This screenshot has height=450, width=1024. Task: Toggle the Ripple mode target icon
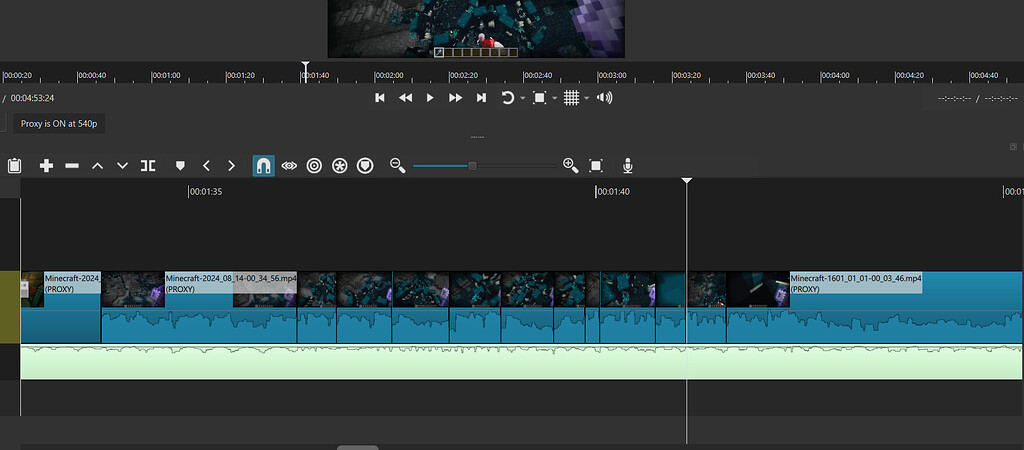(x=314, y=166)
